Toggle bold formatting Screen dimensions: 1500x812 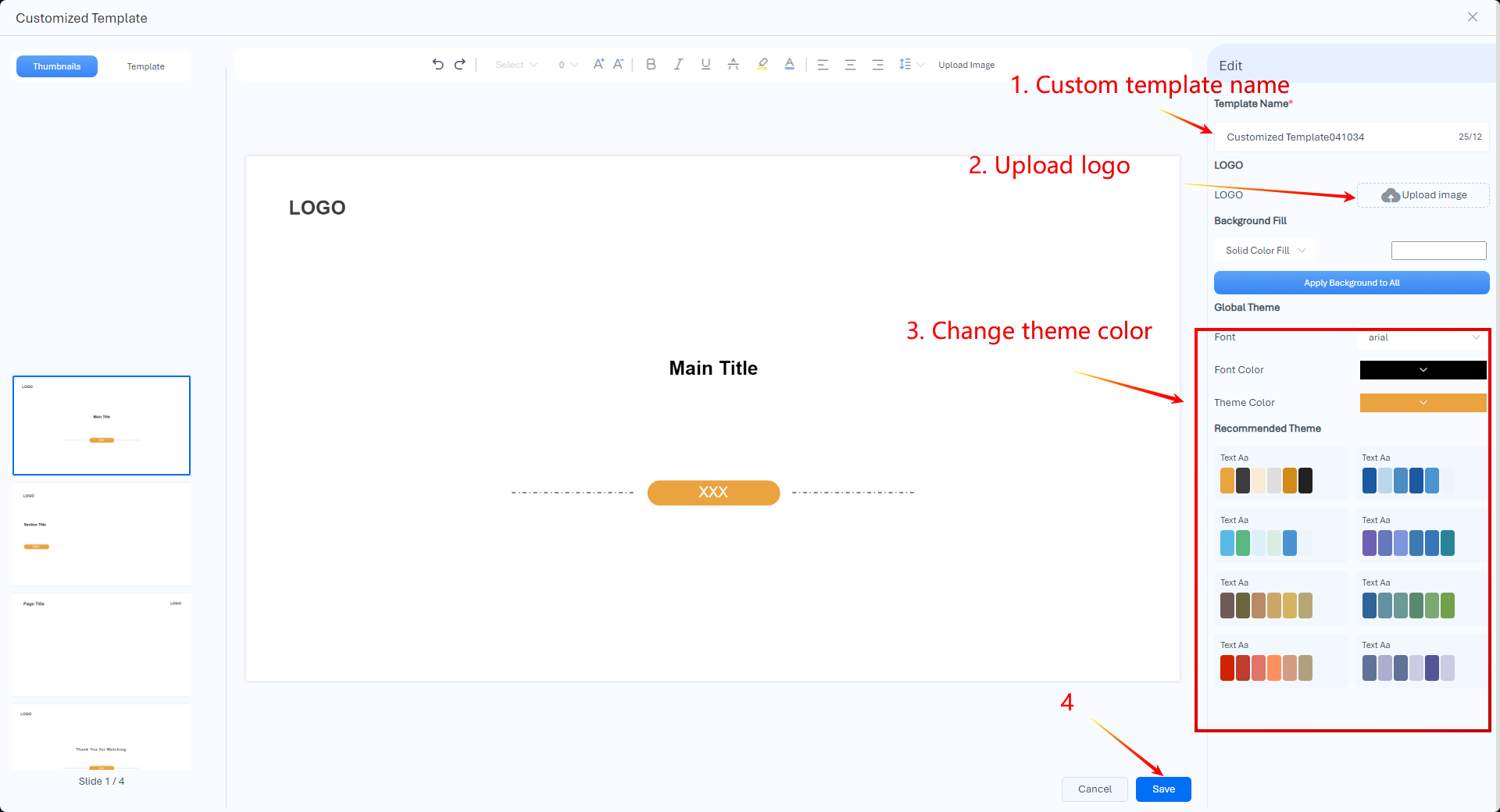(x=651, y=64)
